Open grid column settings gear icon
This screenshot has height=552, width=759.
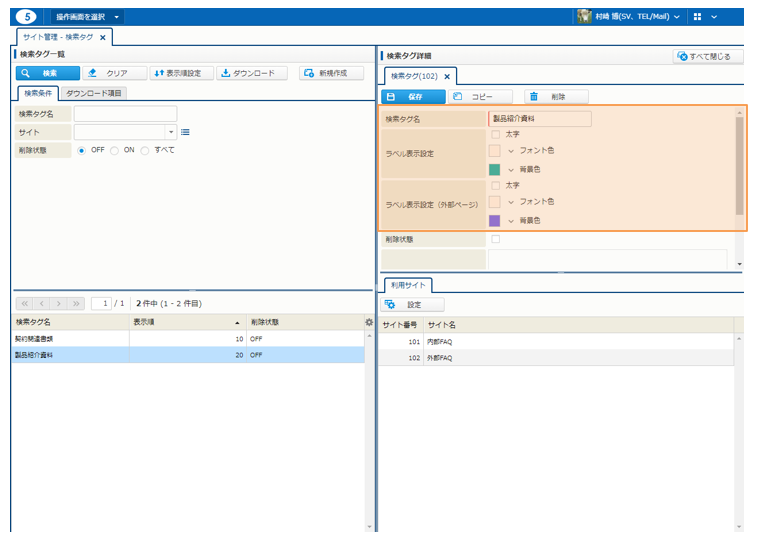(x=369, y=322)
